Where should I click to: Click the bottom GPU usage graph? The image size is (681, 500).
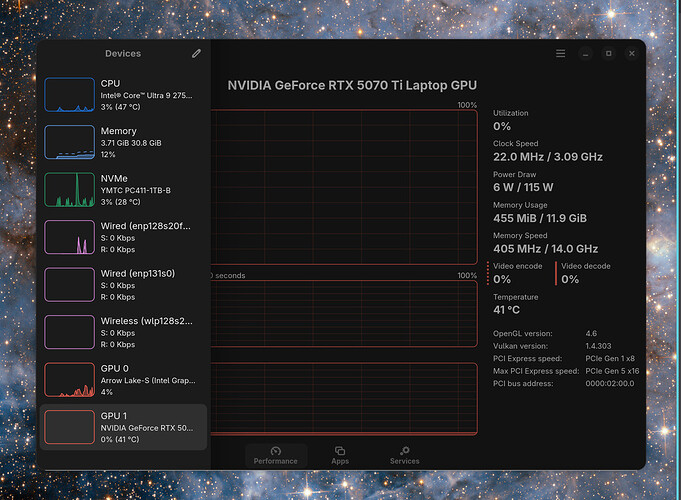tap(344, 399)
